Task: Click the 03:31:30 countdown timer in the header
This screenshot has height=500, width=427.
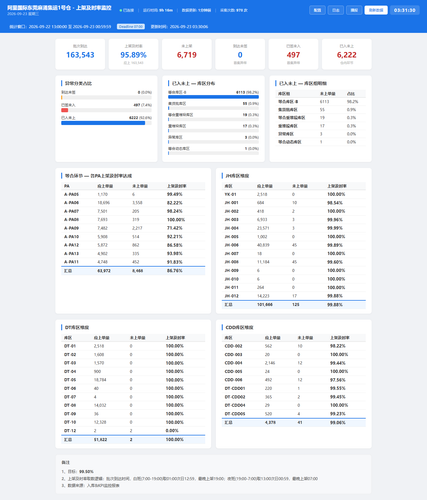Action: [x=405, y=10]
